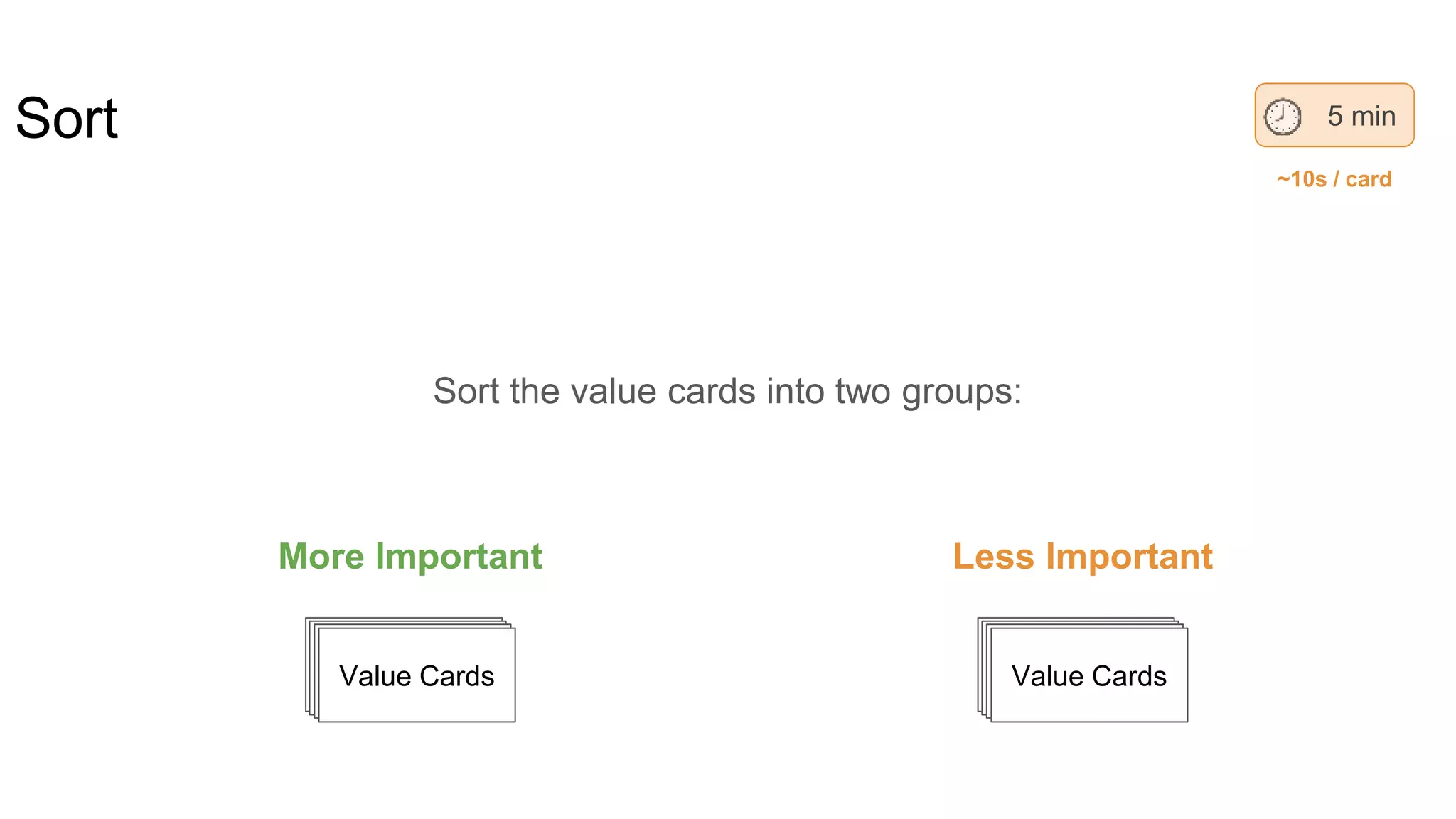
Task: Click the card stack under Less Important
Action: [1083, 670]
